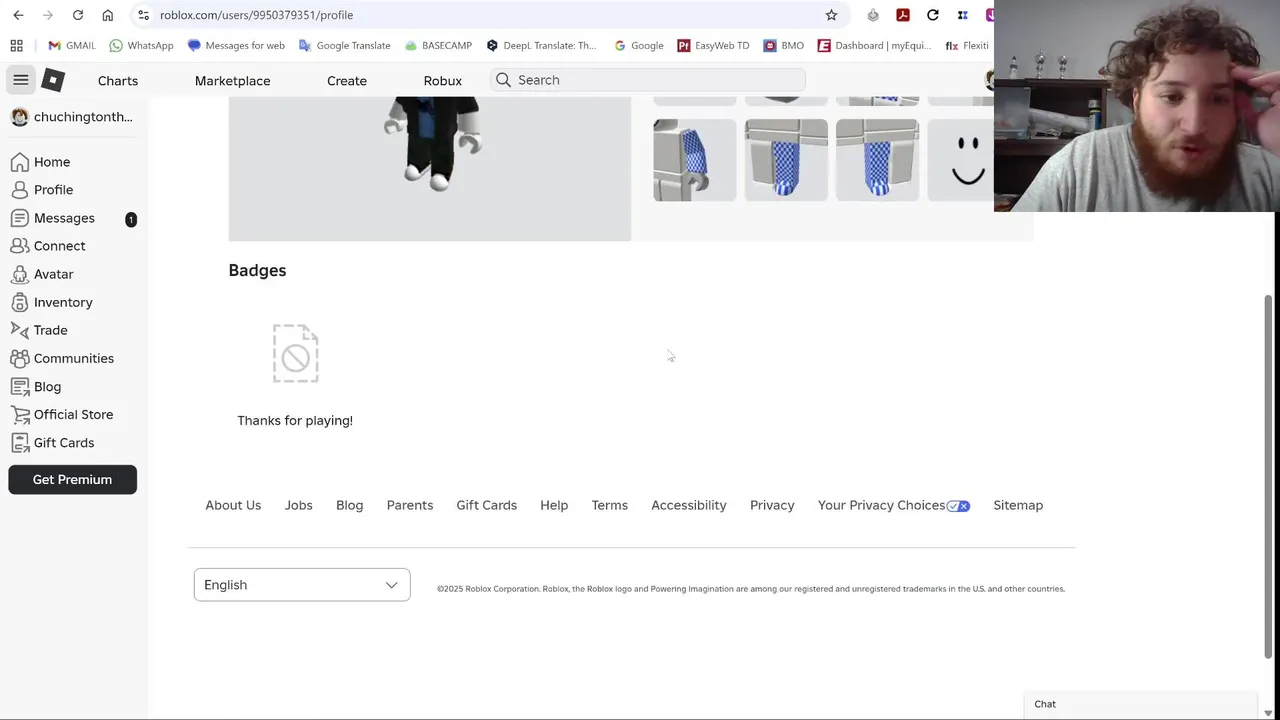The image size is (1280, 720).
Task: Bookmark this page with star icon
Action: (831, 15)
